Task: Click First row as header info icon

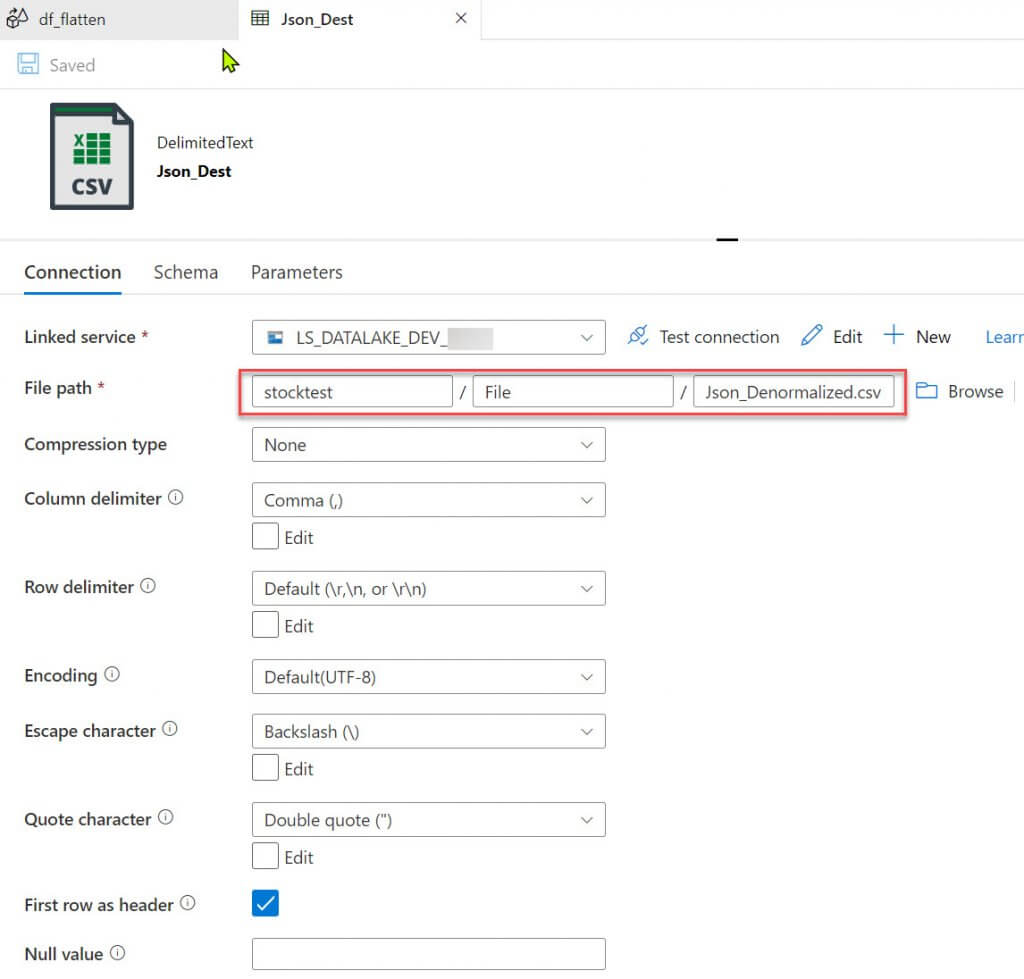Action: 187,903
